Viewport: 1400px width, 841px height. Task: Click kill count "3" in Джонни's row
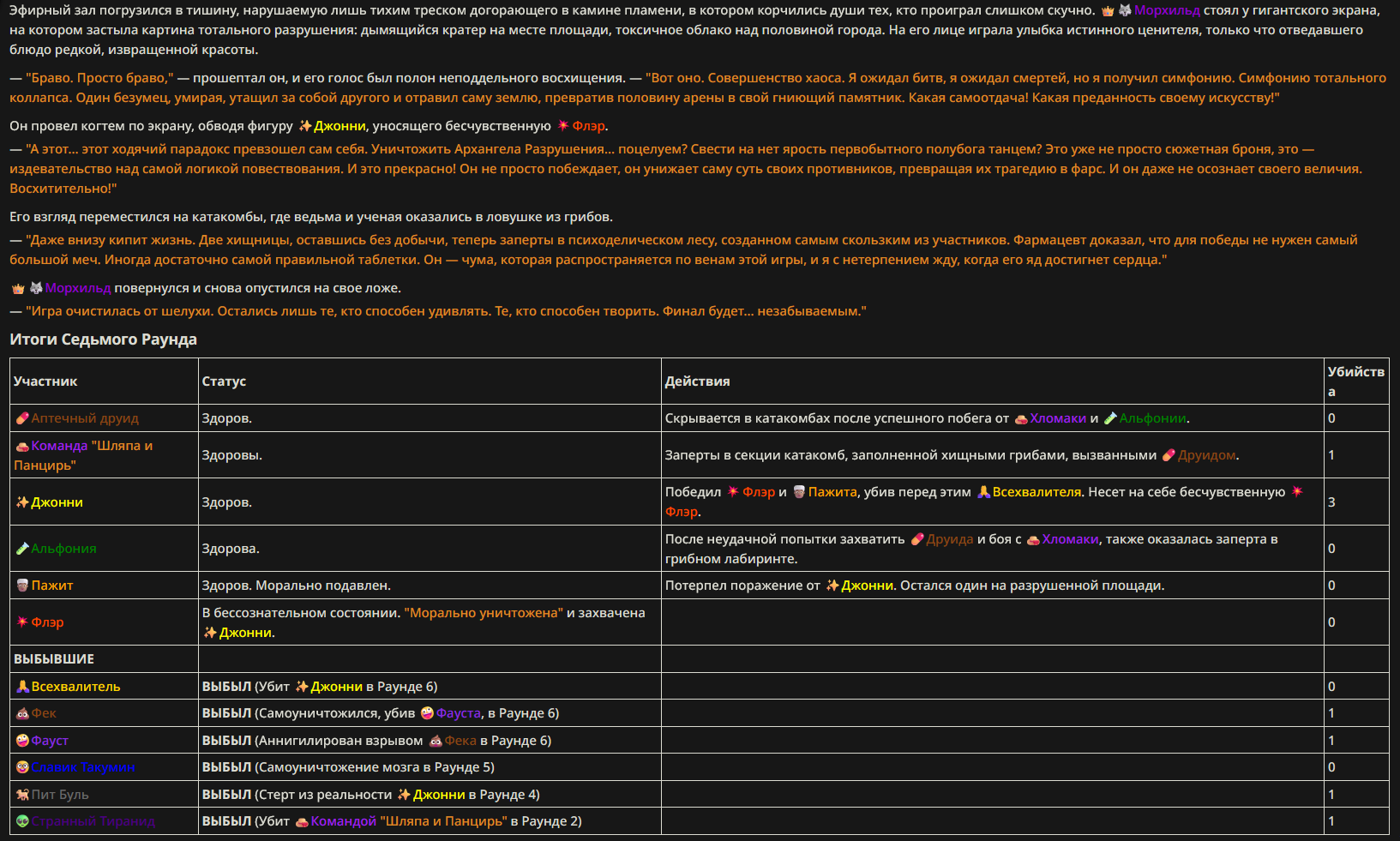pyautogui.click(x=1331, y=502)
